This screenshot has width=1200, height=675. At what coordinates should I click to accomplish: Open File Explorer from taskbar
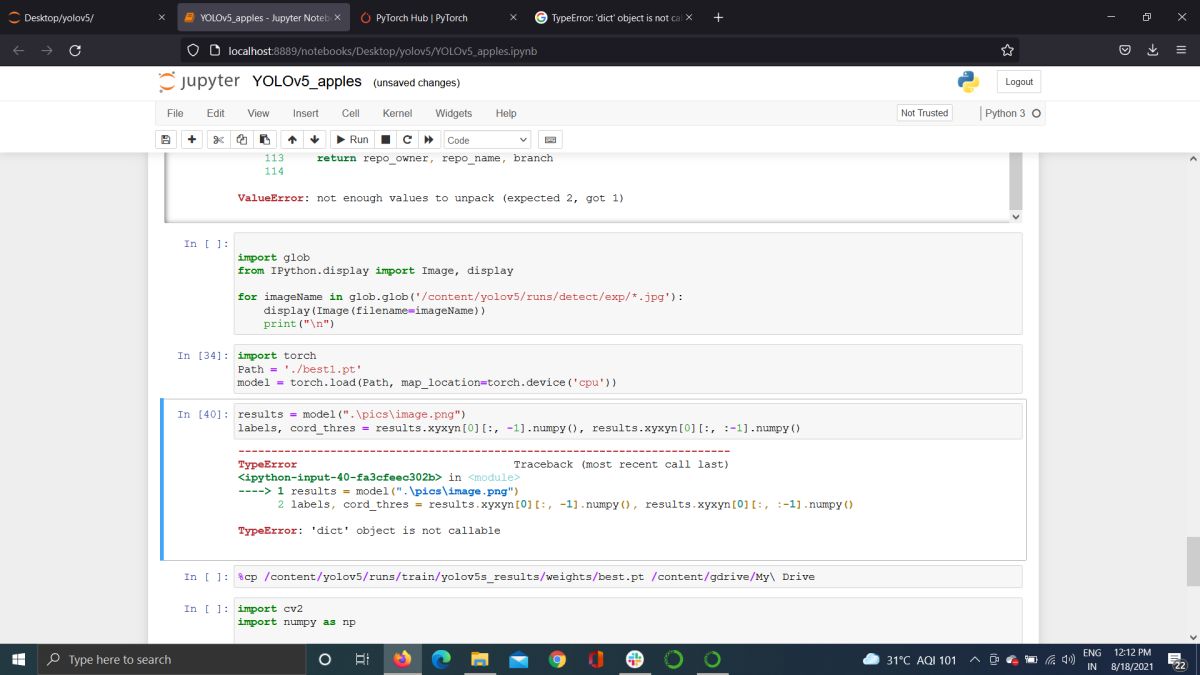480,659
